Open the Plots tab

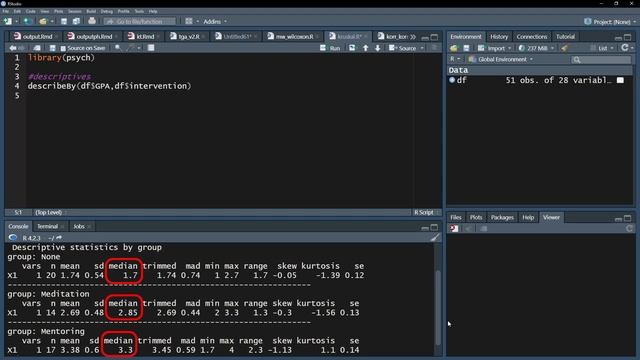point(476,217)
